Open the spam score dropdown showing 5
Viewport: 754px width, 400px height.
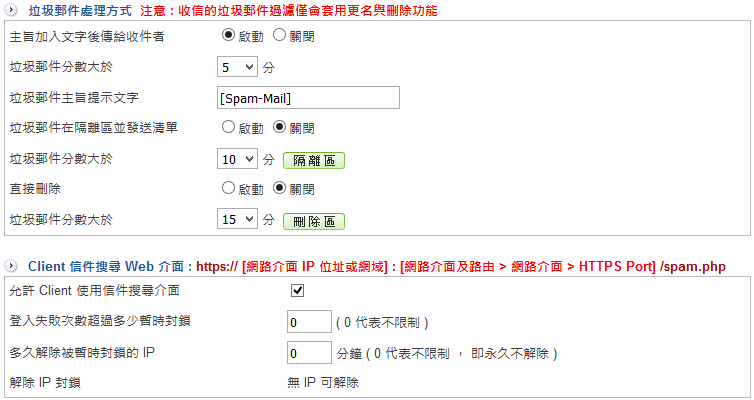click(x=237, y=68)
